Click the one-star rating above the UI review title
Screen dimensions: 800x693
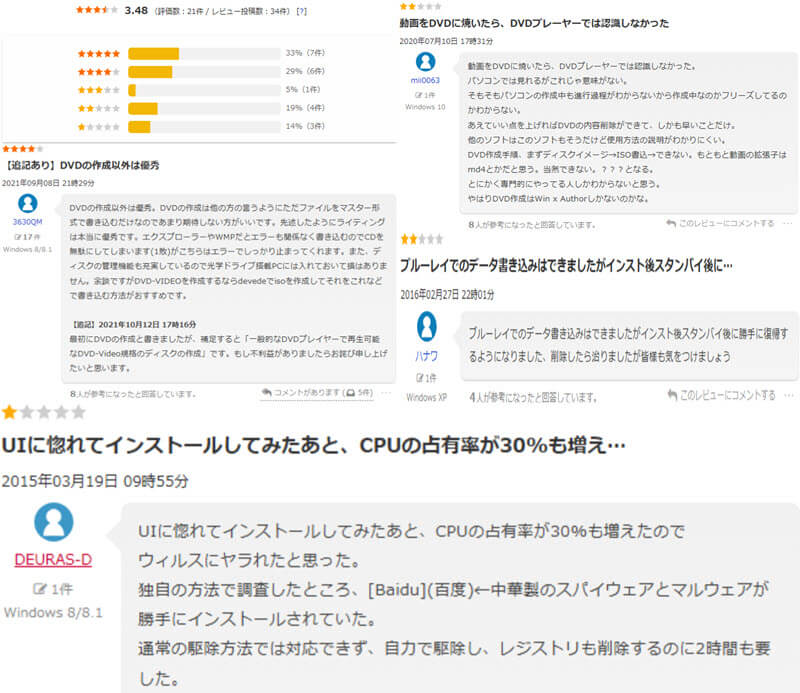(x=42, y=412)
